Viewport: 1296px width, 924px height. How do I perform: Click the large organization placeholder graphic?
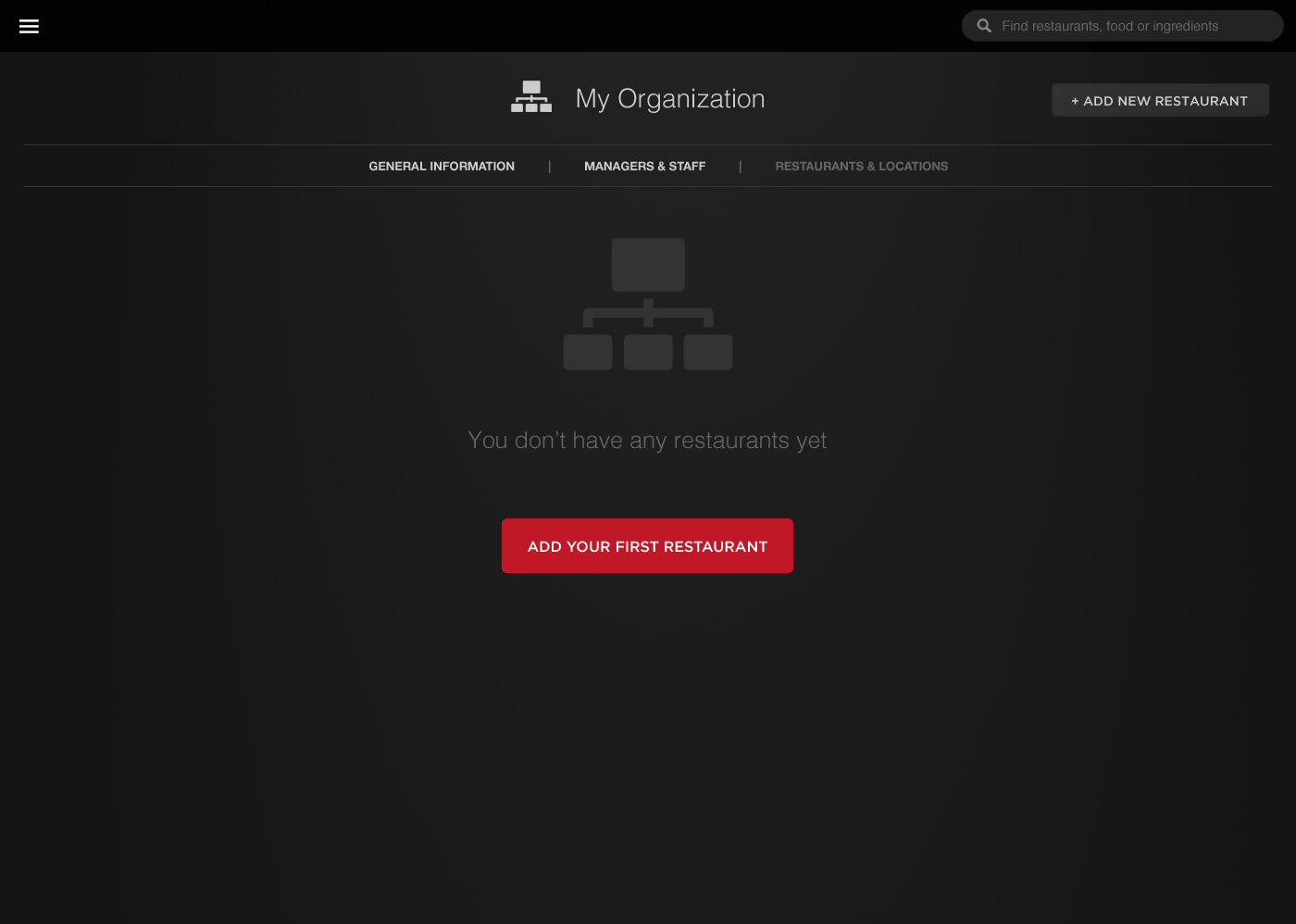[648, 305]
